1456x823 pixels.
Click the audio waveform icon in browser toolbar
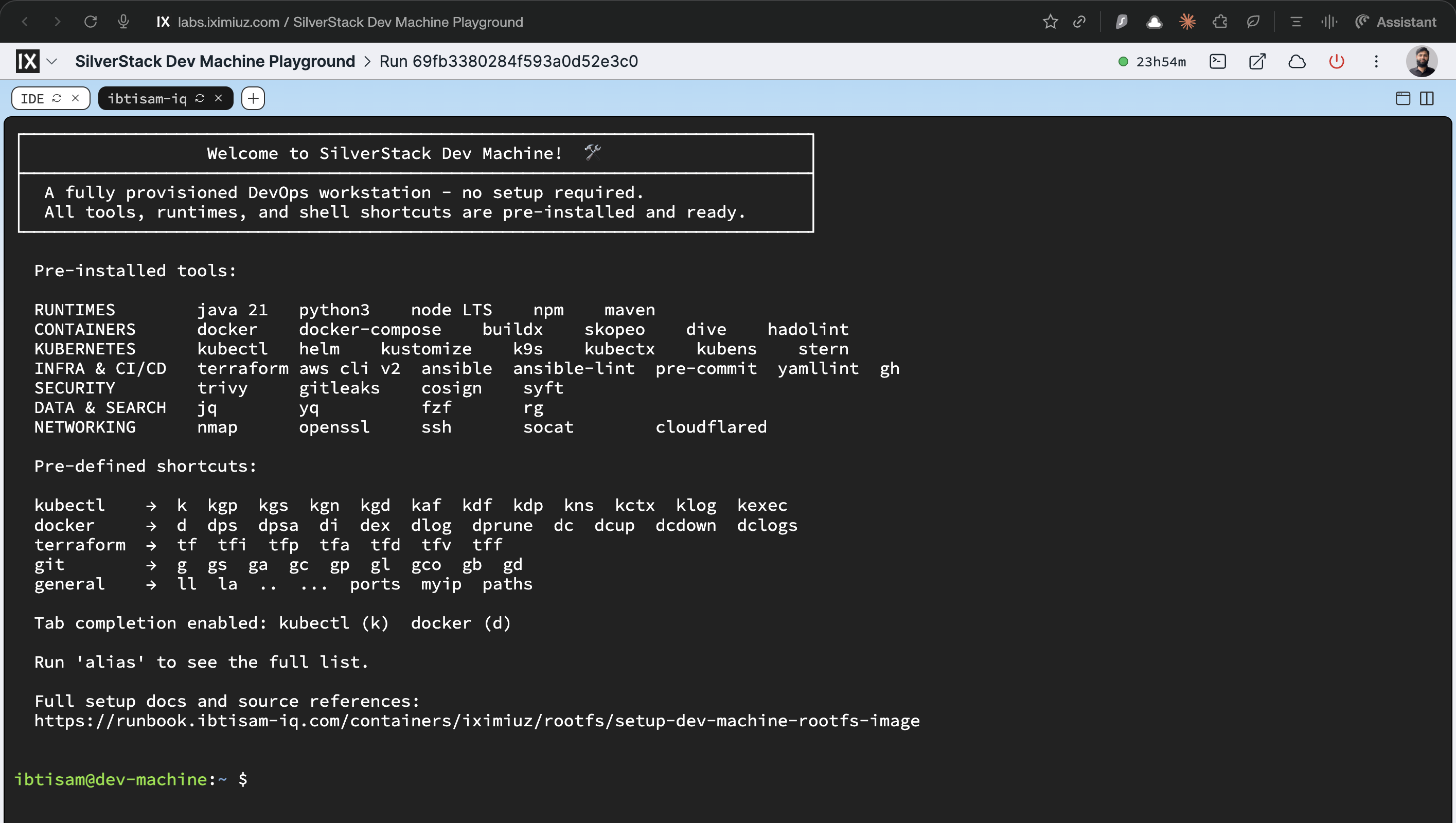[x=1329, y=22]
